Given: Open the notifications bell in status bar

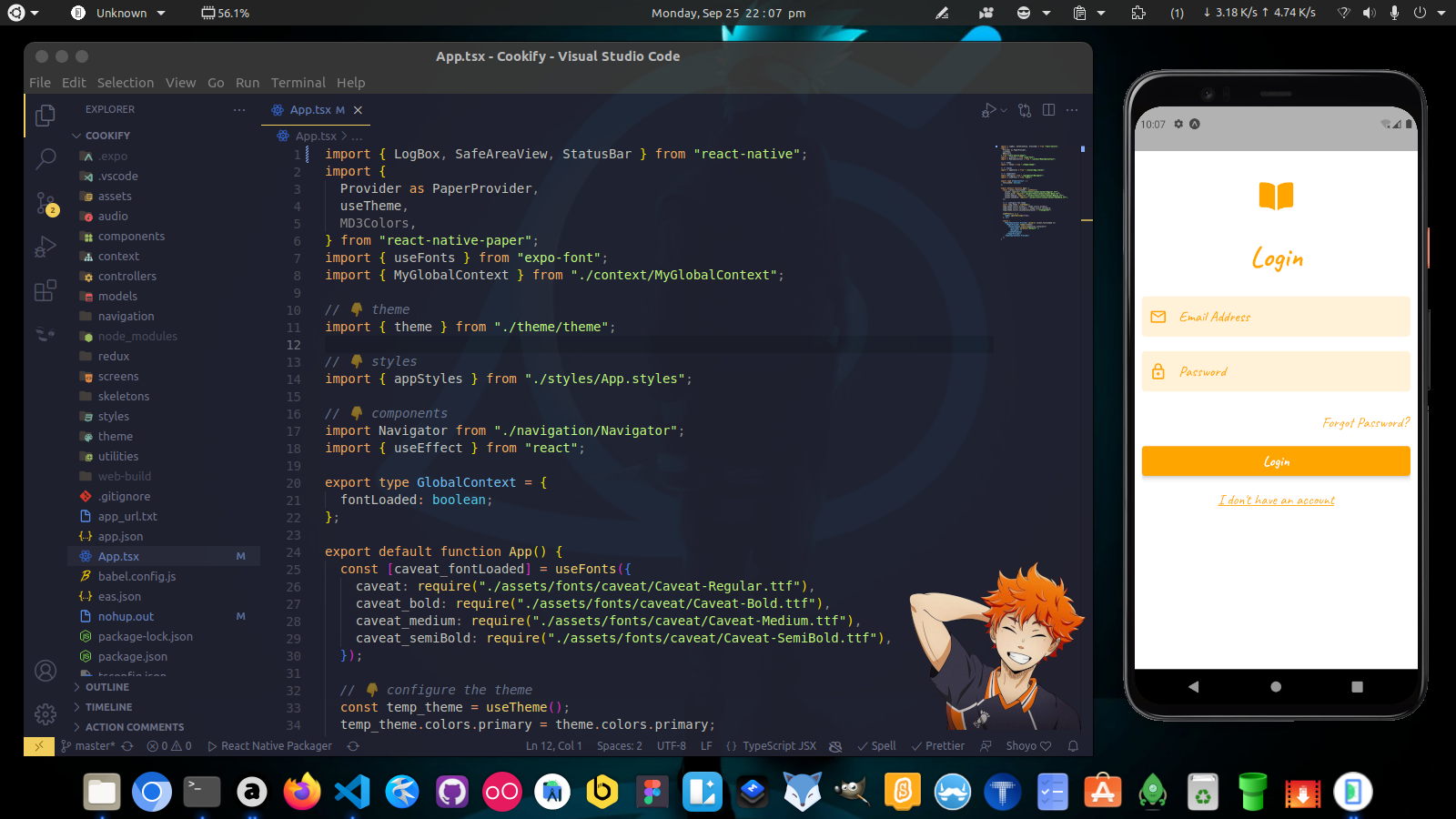Looking at the screenshot, I should pos(1073,746).
